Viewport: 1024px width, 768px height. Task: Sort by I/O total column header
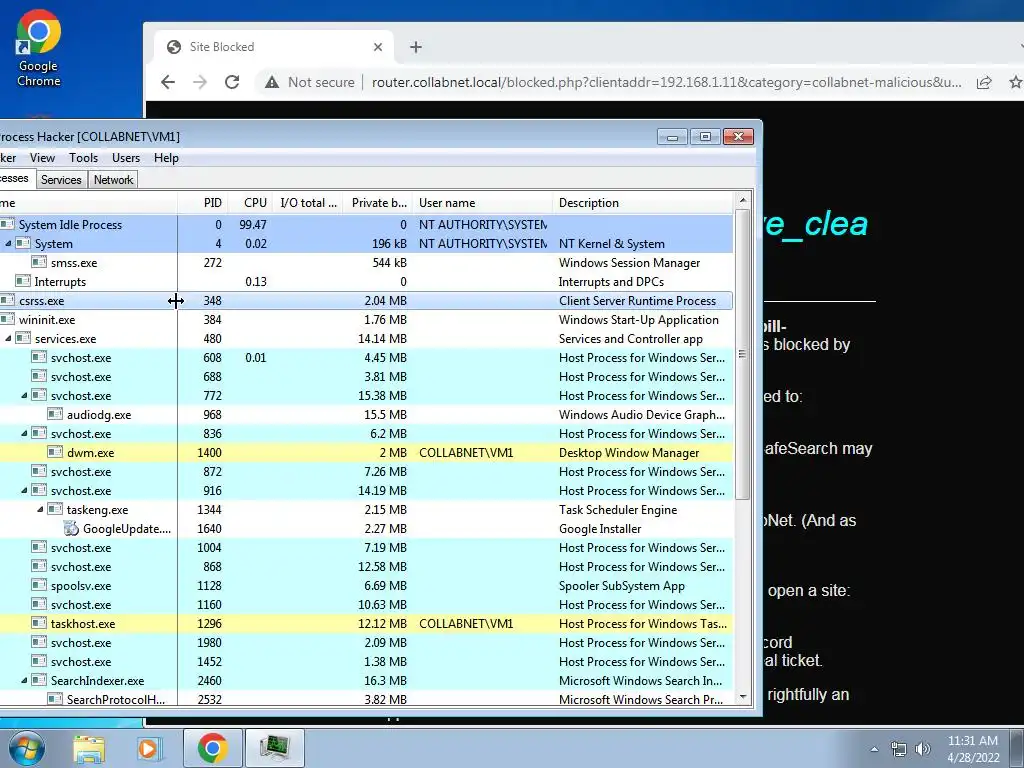[x=309, y=202]
